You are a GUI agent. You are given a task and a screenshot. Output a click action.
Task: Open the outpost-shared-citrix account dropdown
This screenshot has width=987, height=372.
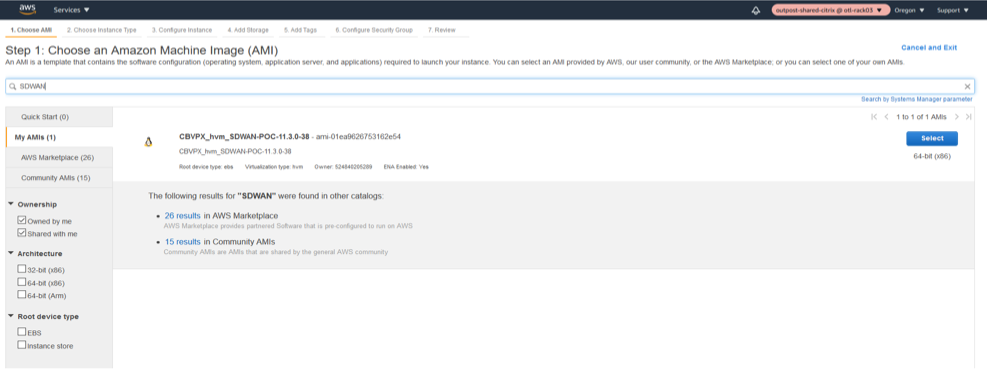tap(831, 10)
